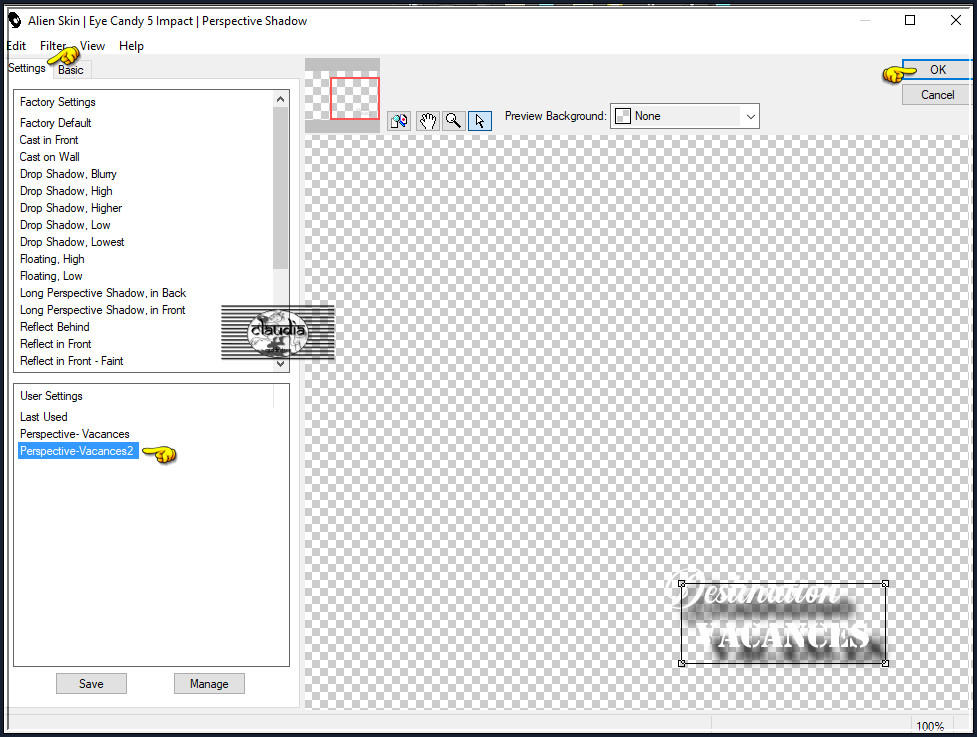Viewport: 977px width, 737px height.
Task: Select Reflect in Front - Faint preset
Action: pyautogui.click(x=72, y=361)
